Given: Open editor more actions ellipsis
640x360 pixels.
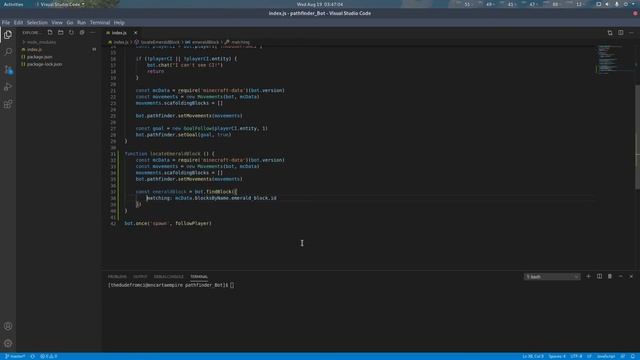Looking at the screenshot, I should tap(631, 33).
